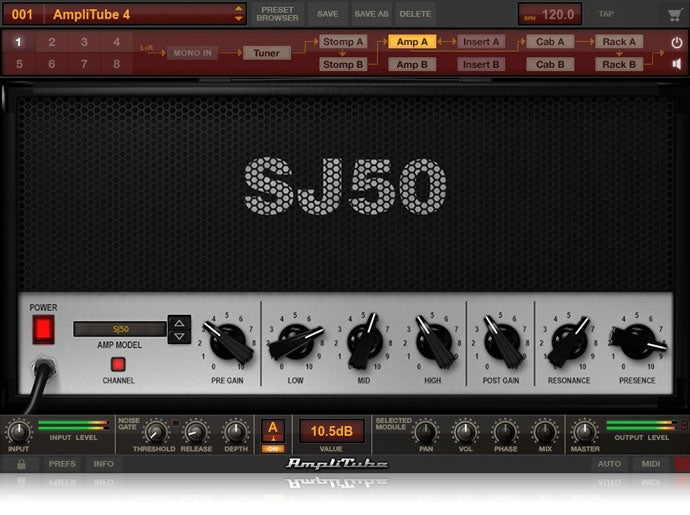Click the power bypass icon at signal chain end
The height and width of the screenshot is (515, 690).
click(677, 42)
